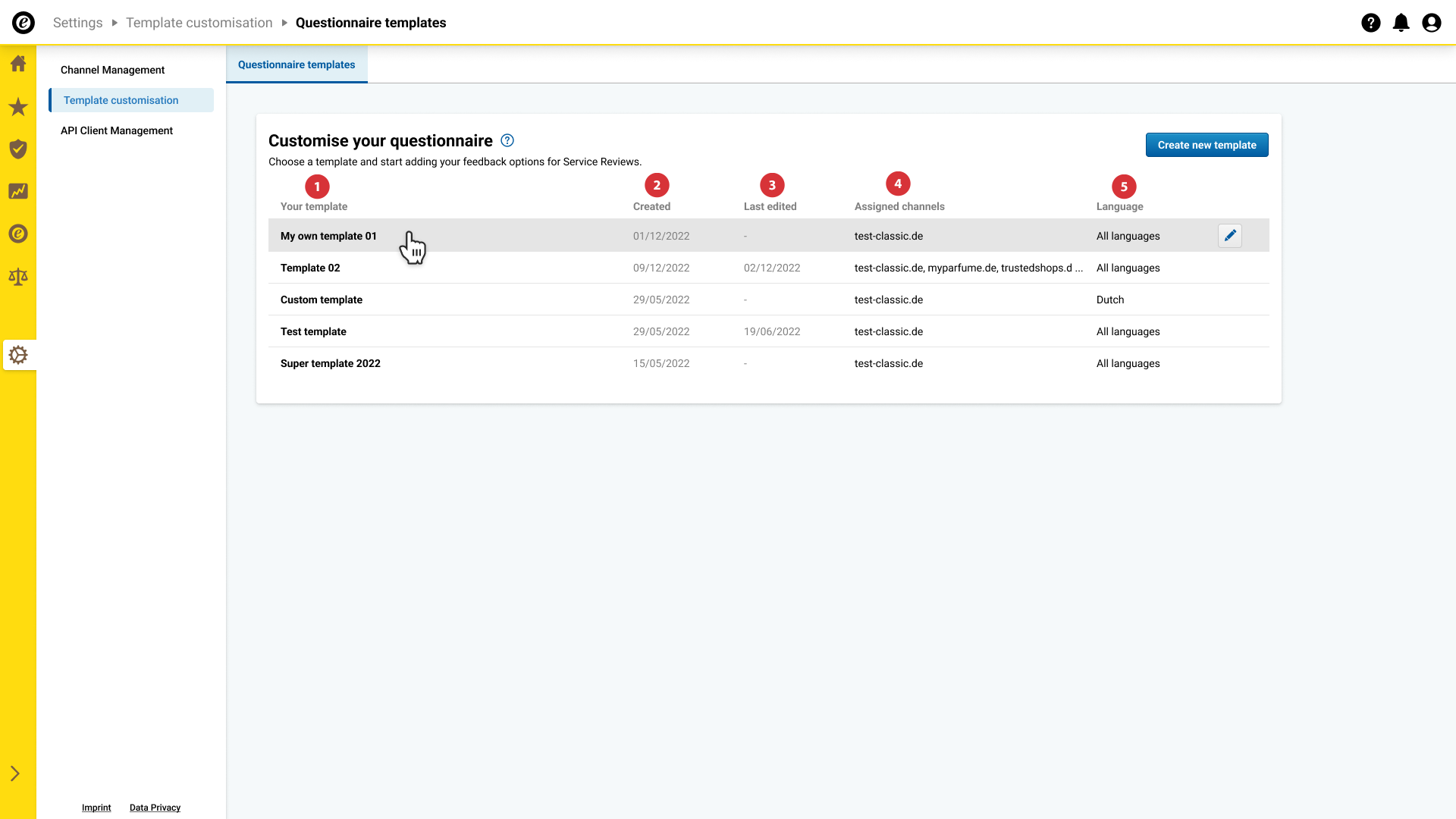Select API Client Management in side menu
This screenshot has height=819, width=1456.
117,130
